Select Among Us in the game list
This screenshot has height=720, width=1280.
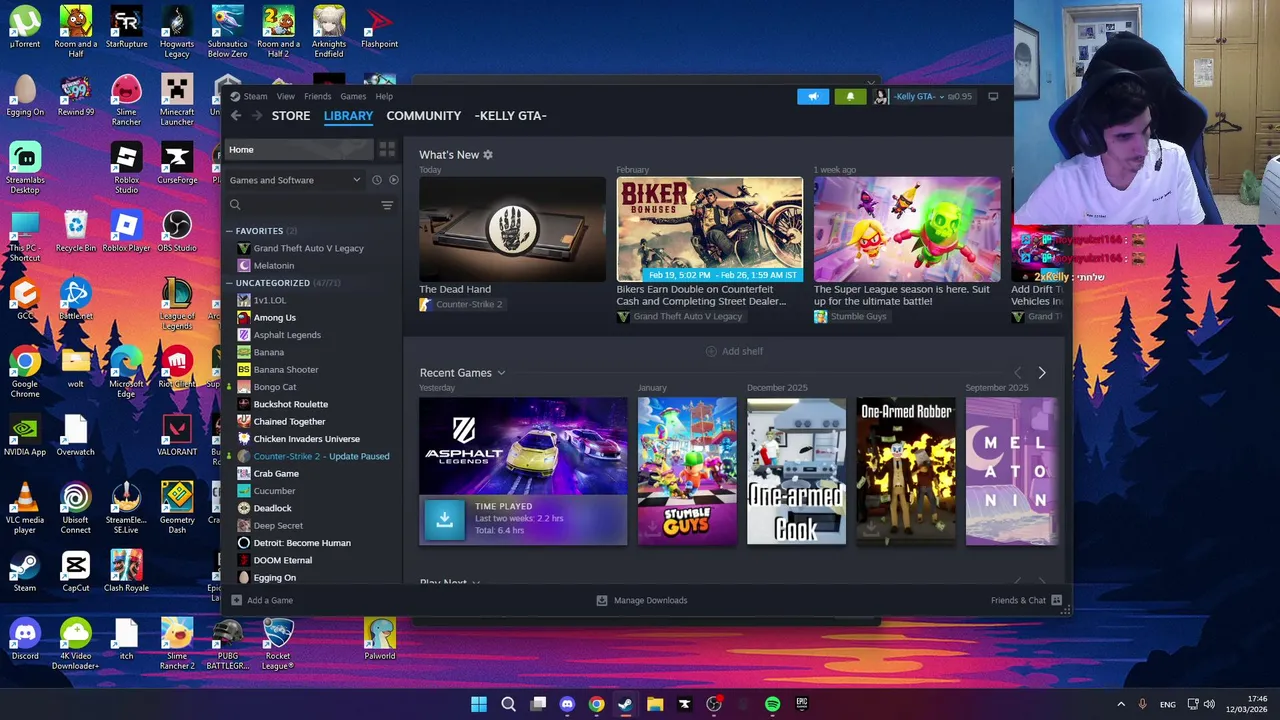pyautogui.click(x=274, y=318)
